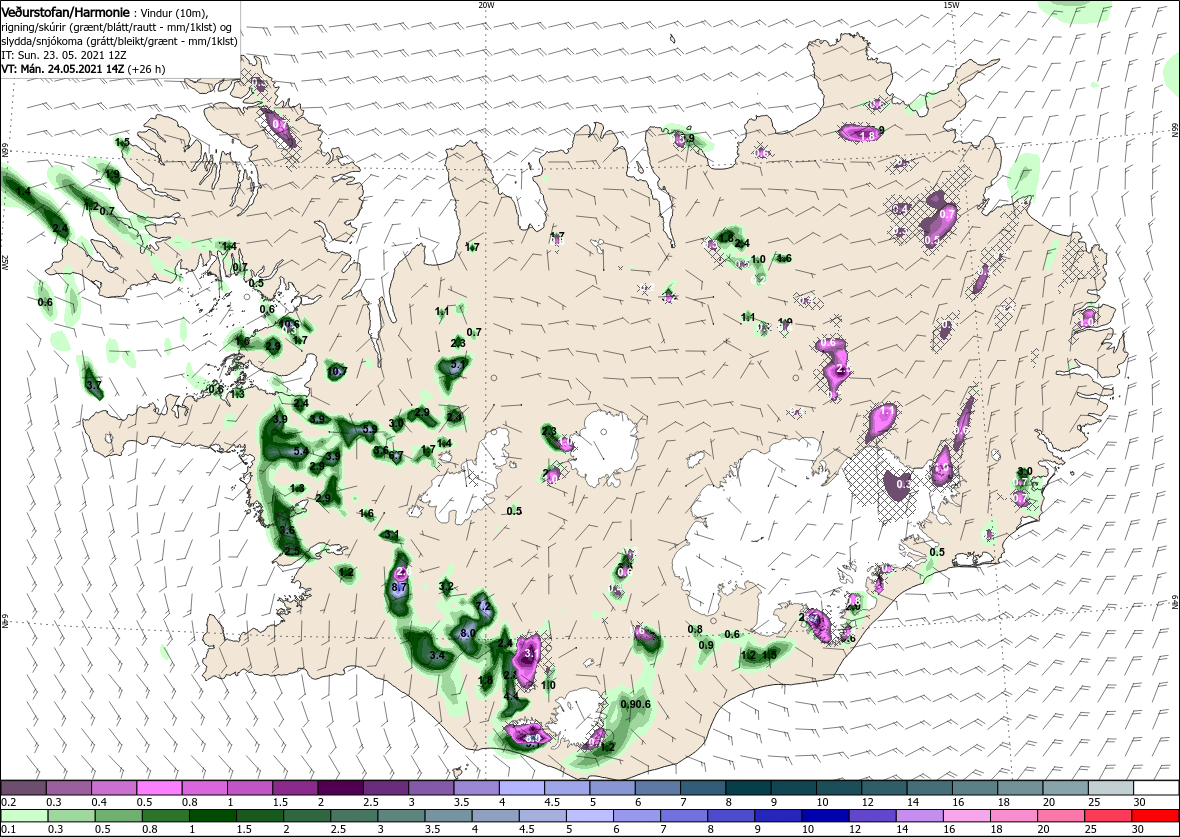
Task: Pick the white swatch ending the snow legend
Action: 1156,787
